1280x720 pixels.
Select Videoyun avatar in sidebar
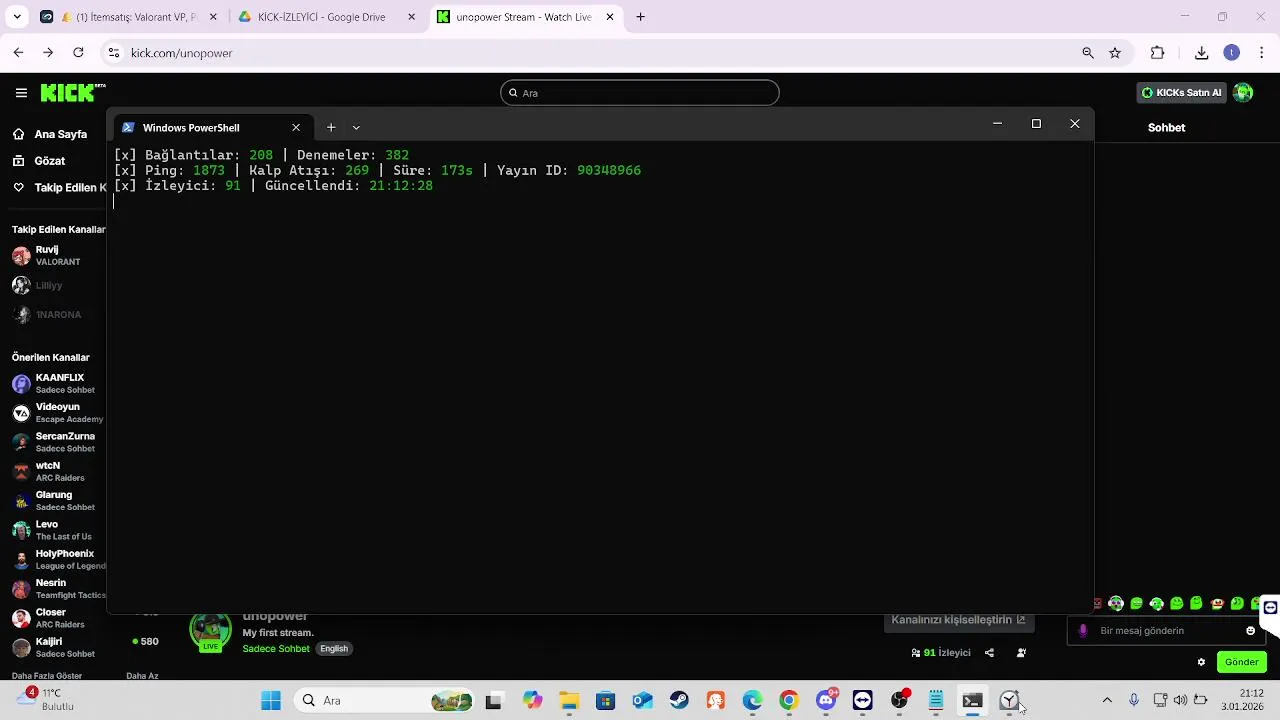21,413
